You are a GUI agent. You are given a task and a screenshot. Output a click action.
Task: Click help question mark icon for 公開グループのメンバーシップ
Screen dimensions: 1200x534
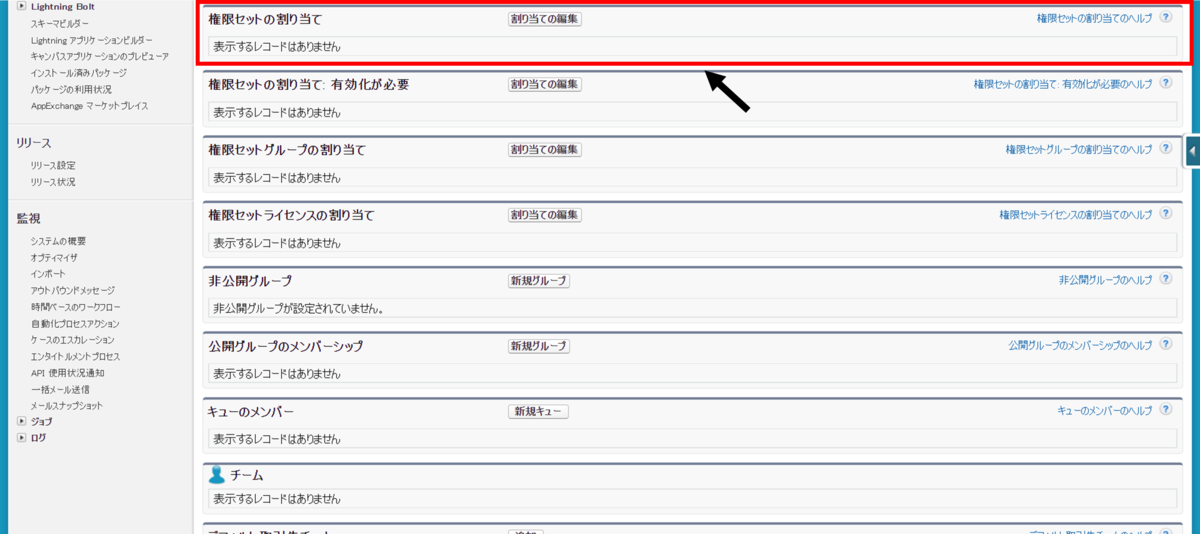point(1166,345)
